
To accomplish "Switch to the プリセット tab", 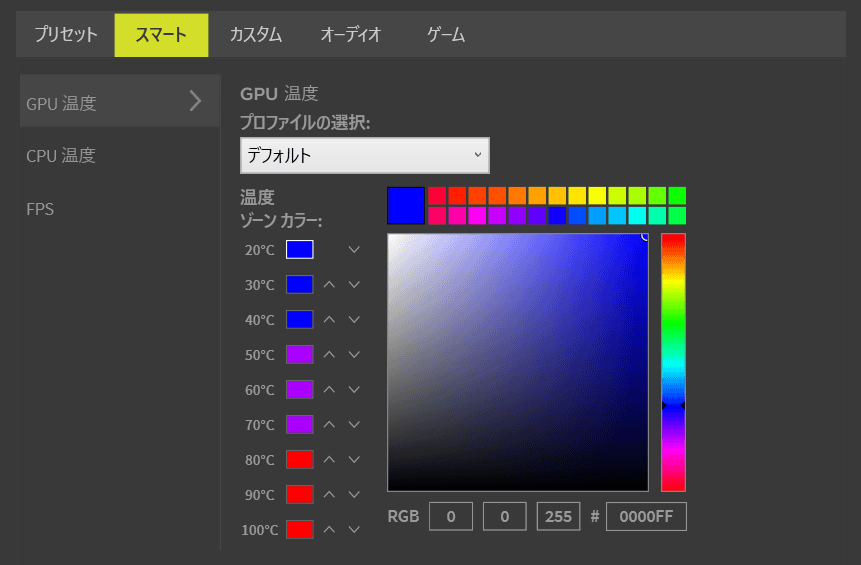I will click(65, 35).
